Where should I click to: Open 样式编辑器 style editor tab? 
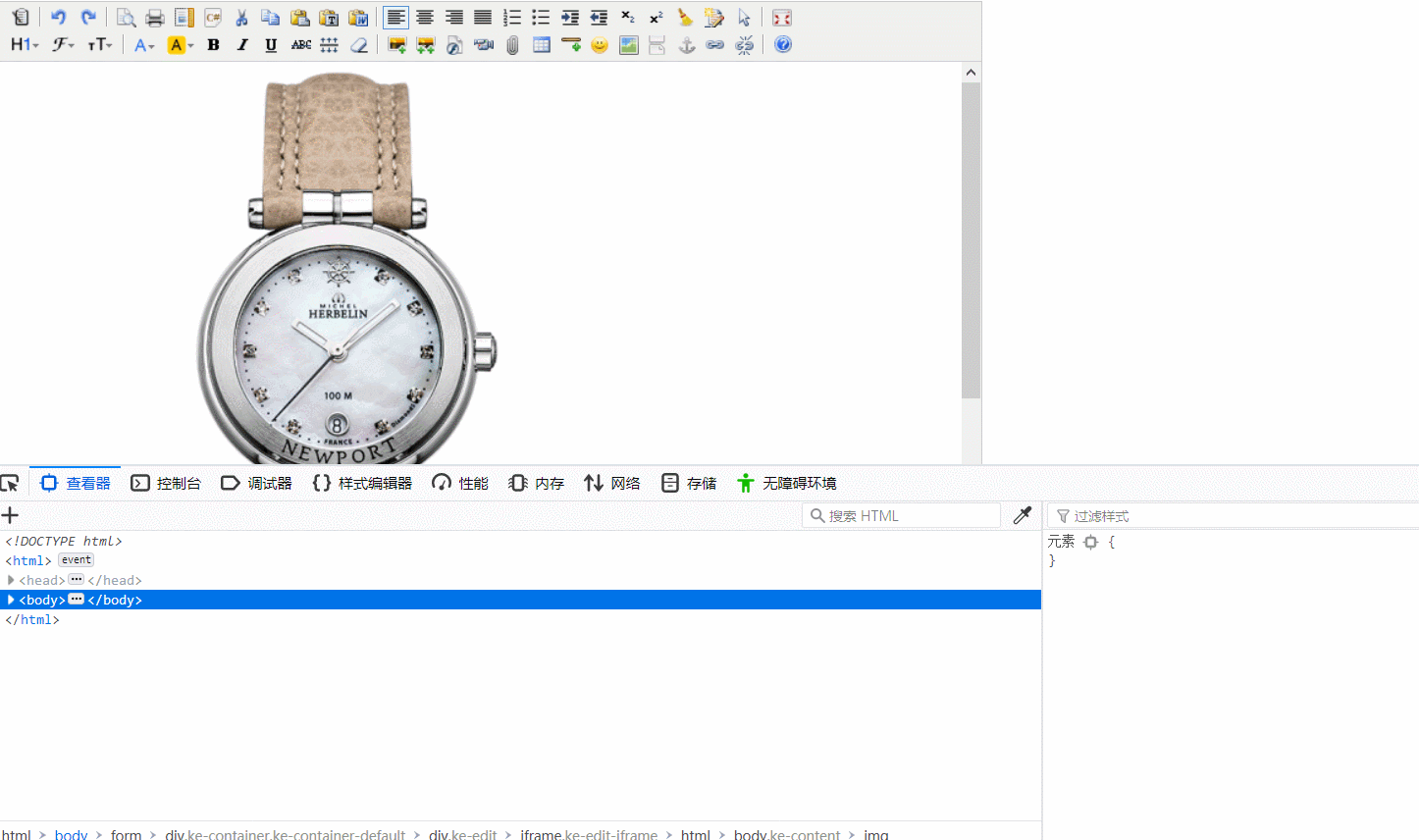point(362,483)
